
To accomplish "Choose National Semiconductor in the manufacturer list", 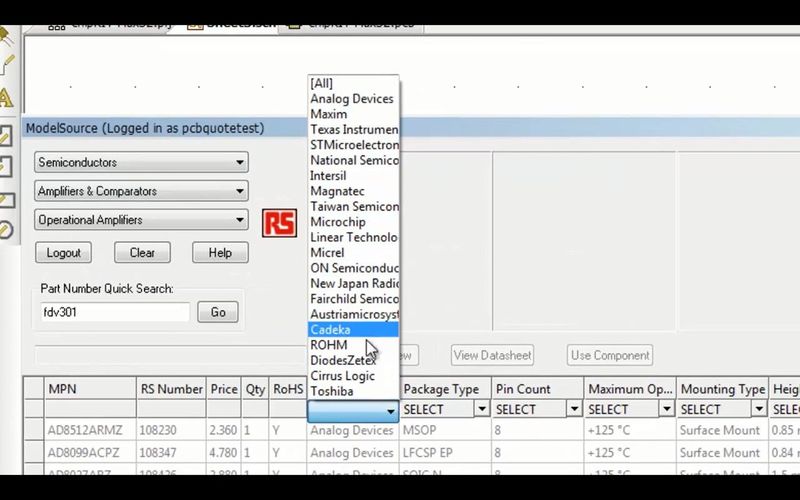I will click(353, 160).
